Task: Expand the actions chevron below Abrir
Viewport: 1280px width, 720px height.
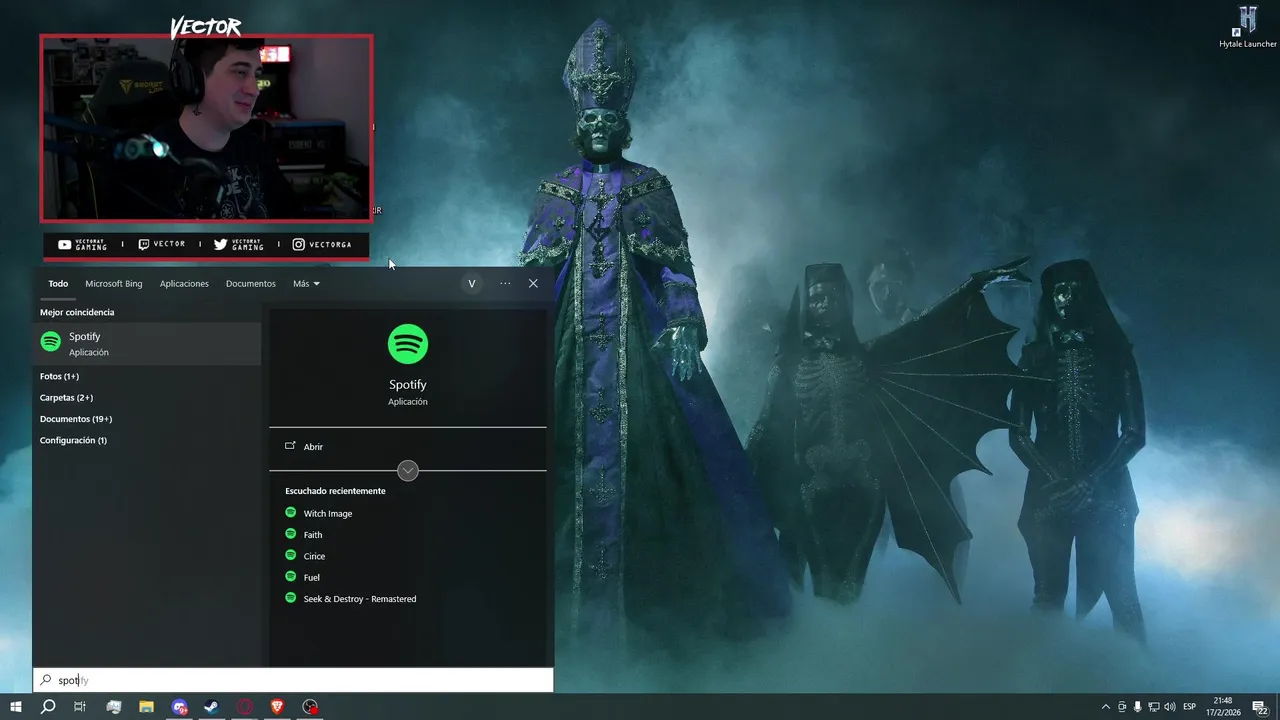Action: [408, 471]
